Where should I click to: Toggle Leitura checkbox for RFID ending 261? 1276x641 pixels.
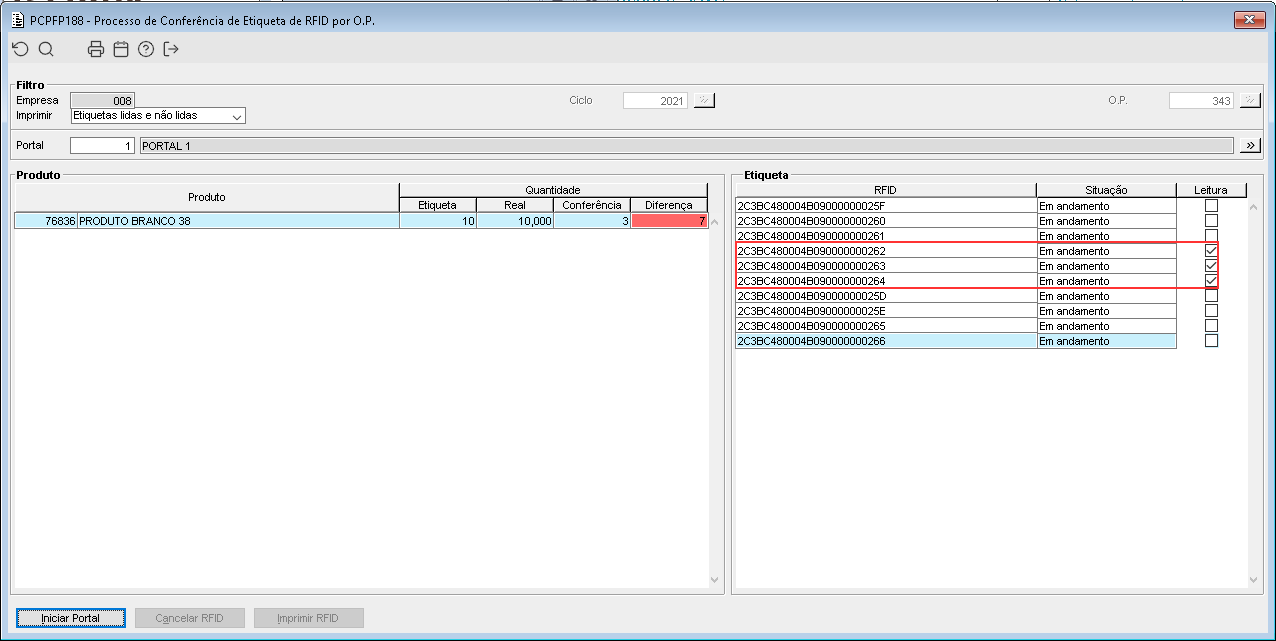(1211, 236)
